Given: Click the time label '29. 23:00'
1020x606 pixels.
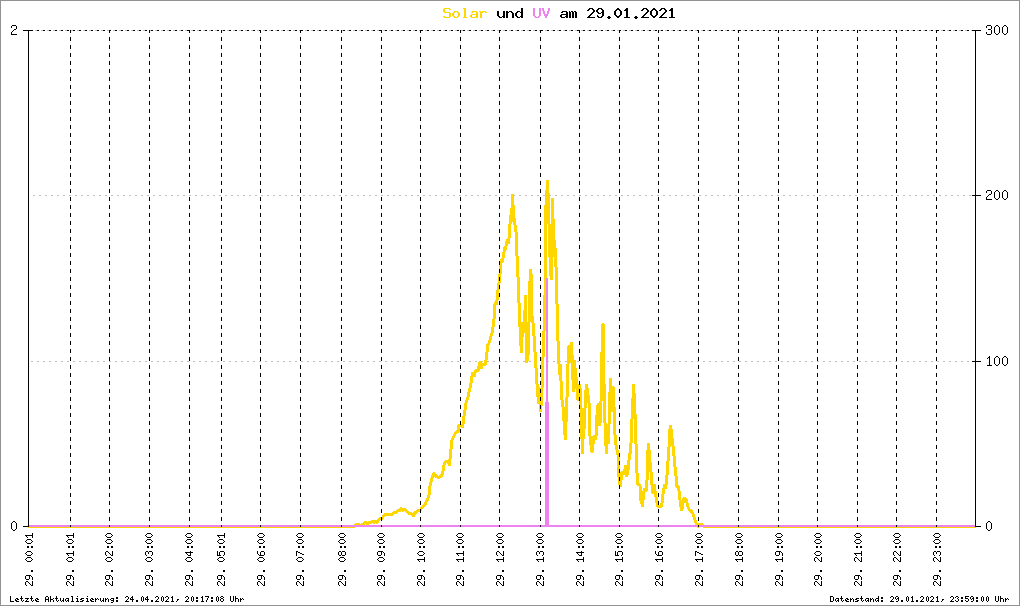Looking at the screenshot, I should click(x=937, y=560).
